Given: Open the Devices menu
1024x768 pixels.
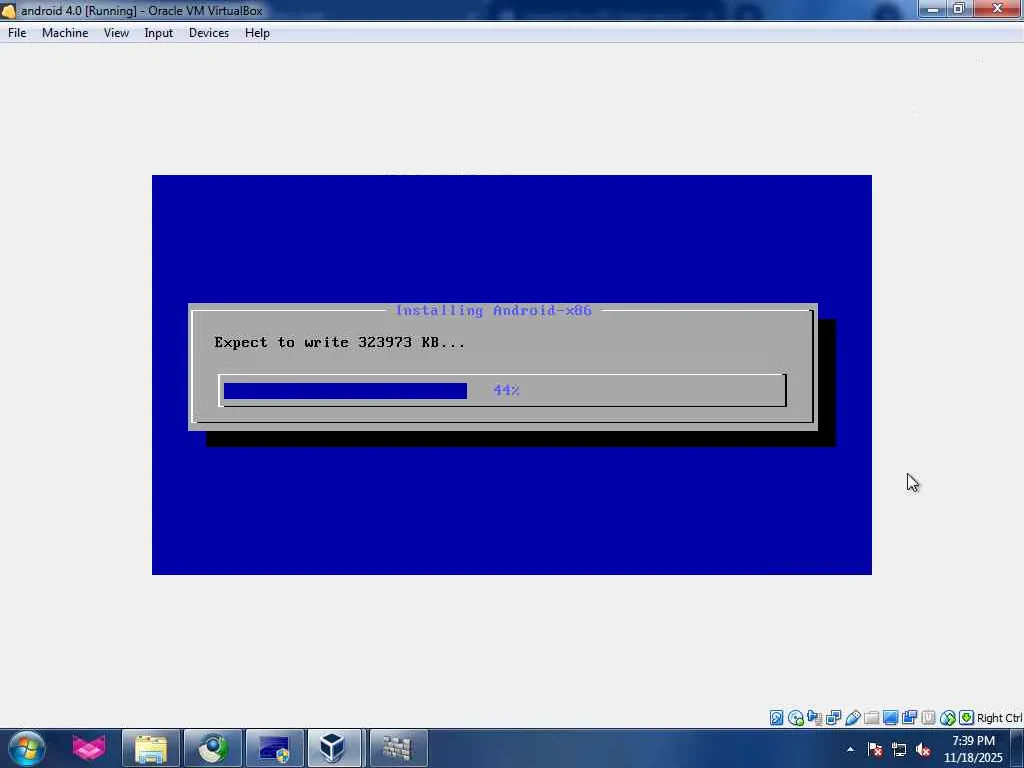Looking at the screenshot, I should pos(208,33).
